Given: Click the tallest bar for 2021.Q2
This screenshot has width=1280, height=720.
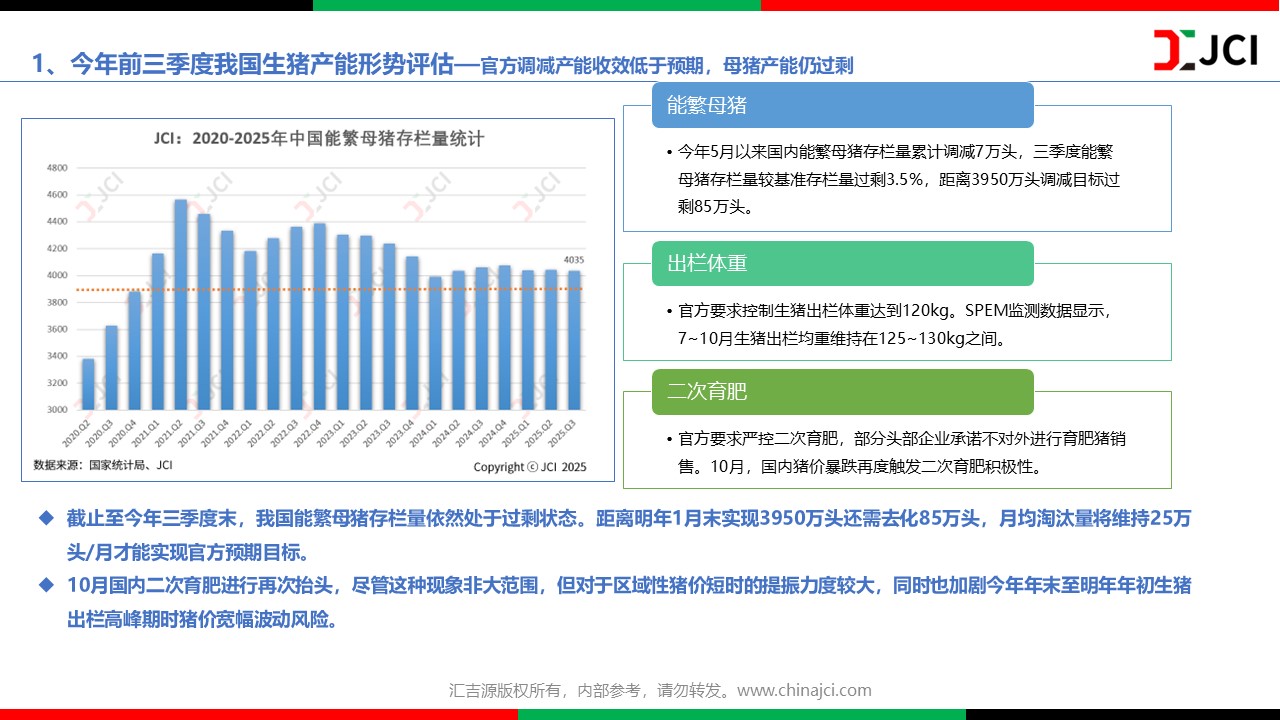Looking at the screenshot, I should pyautogui.click(x=181, y=304).
